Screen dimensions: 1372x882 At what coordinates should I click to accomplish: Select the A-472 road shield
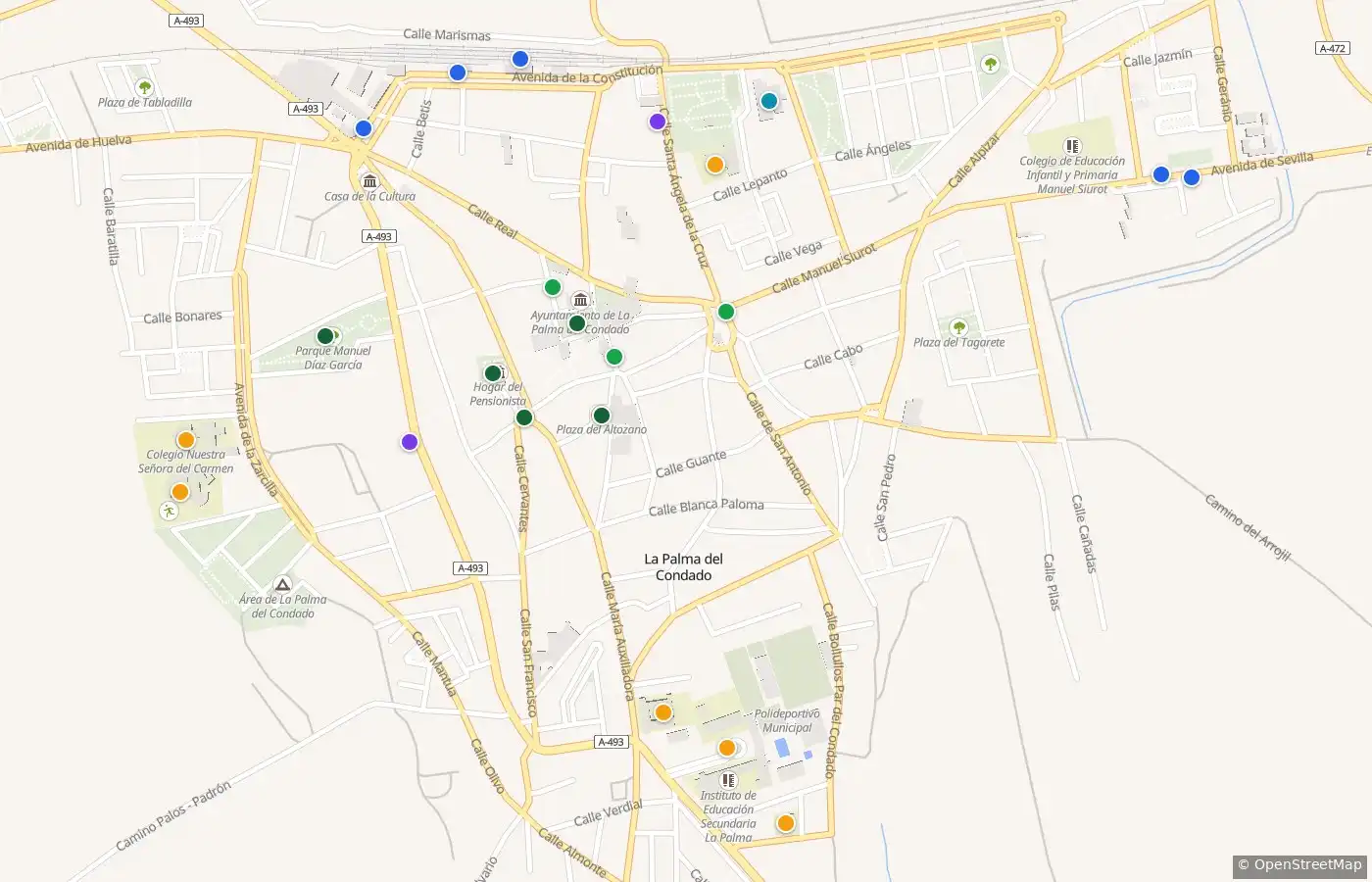pos(1332,48)
